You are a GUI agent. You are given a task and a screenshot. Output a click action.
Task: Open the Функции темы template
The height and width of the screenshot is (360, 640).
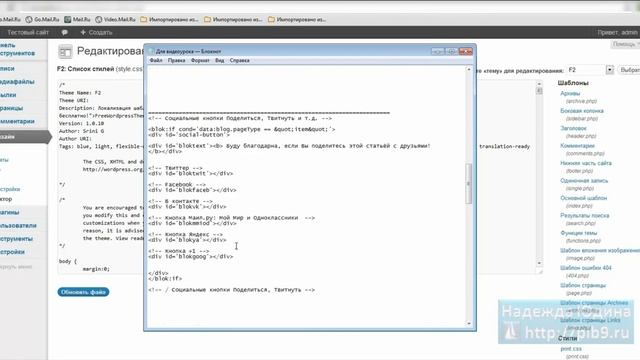(x=578, y=233)
